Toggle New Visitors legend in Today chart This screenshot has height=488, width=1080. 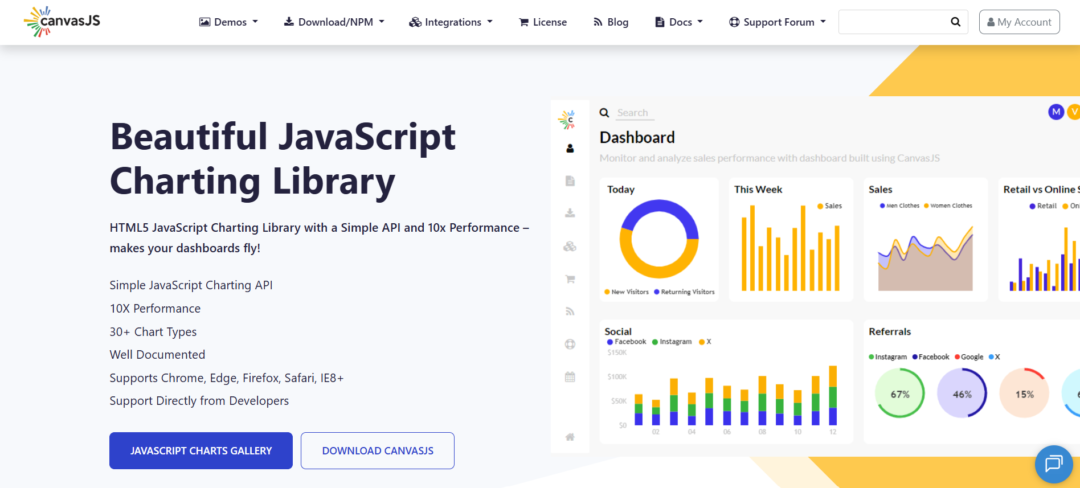pyautogui.click(x=627, y=292)
